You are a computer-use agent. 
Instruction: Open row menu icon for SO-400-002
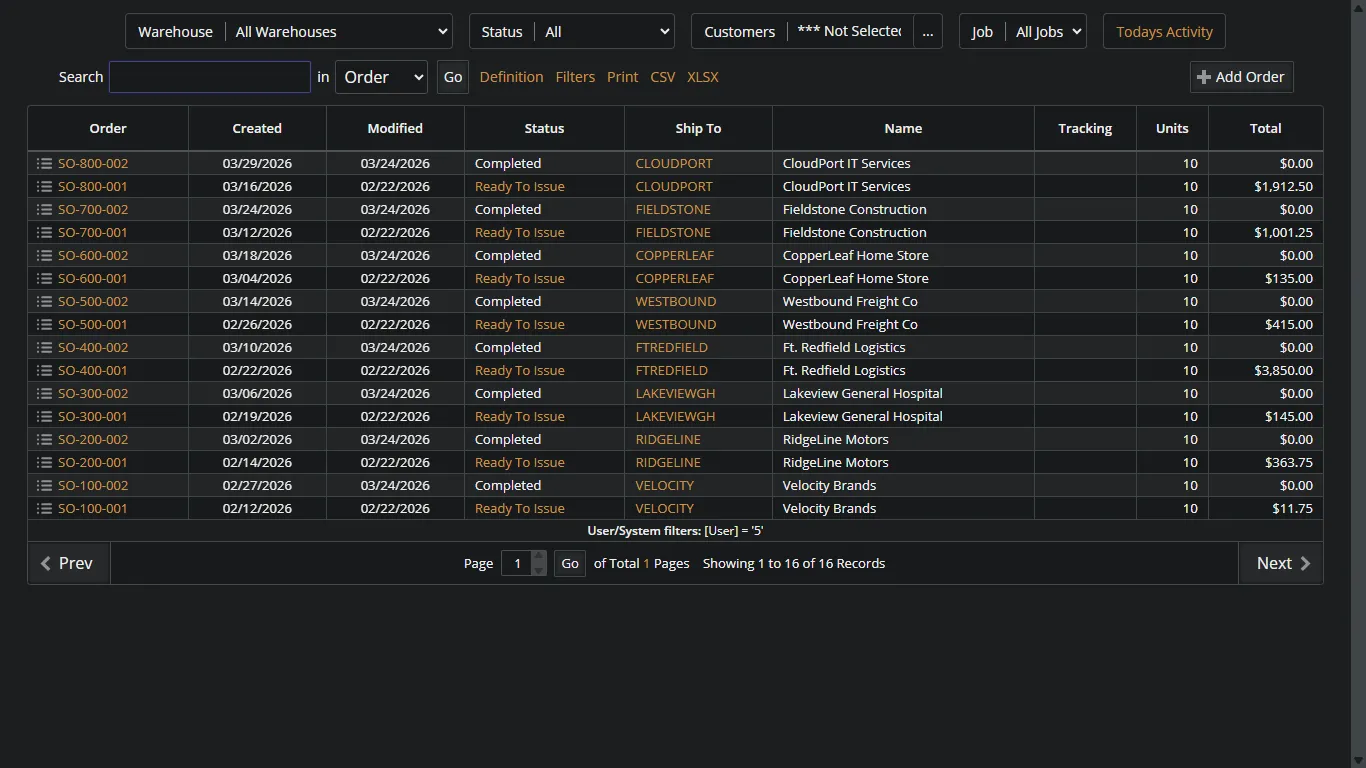pos(44,347)
